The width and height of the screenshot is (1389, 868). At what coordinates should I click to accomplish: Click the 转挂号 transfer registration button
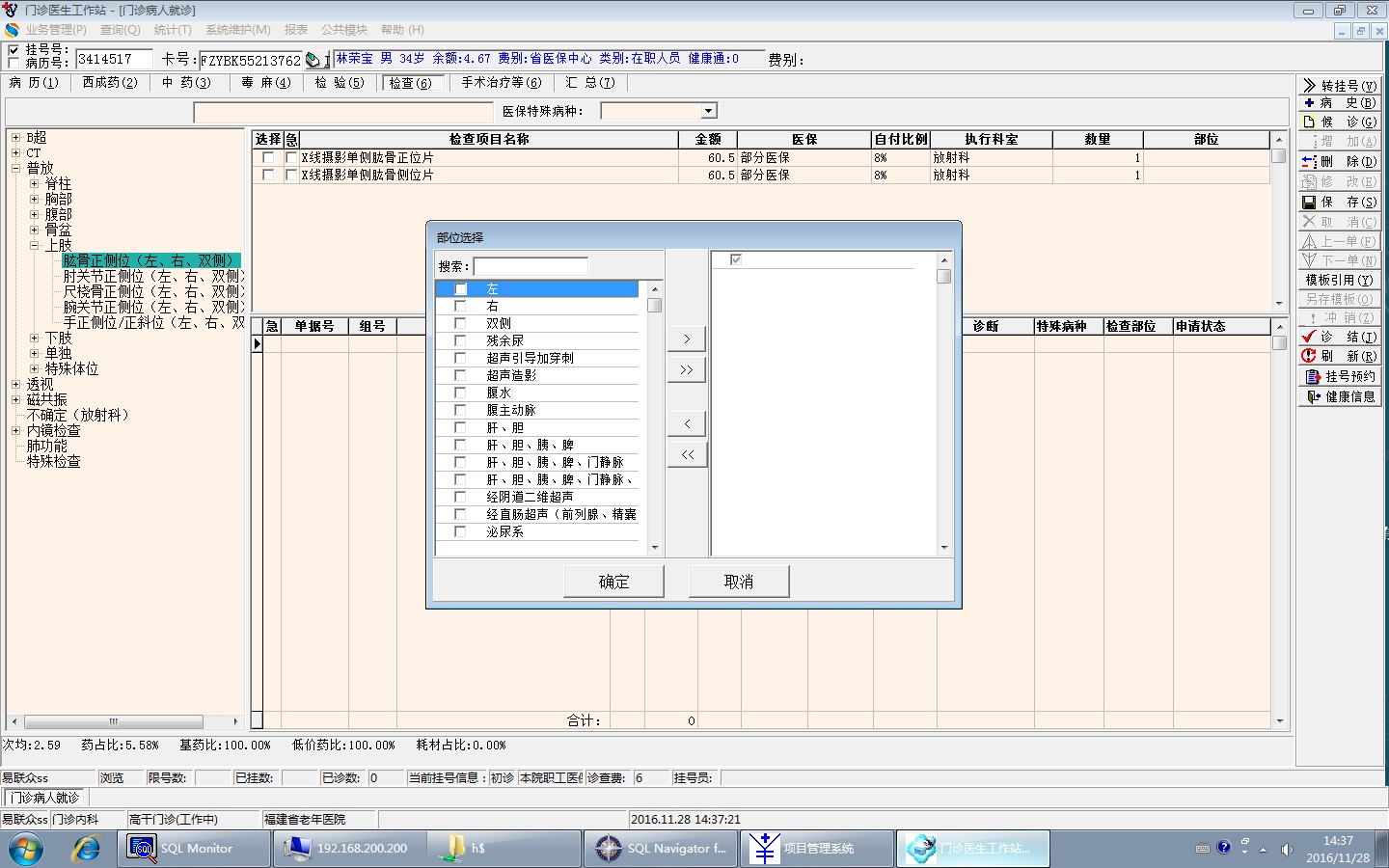tap(1340, 86)
